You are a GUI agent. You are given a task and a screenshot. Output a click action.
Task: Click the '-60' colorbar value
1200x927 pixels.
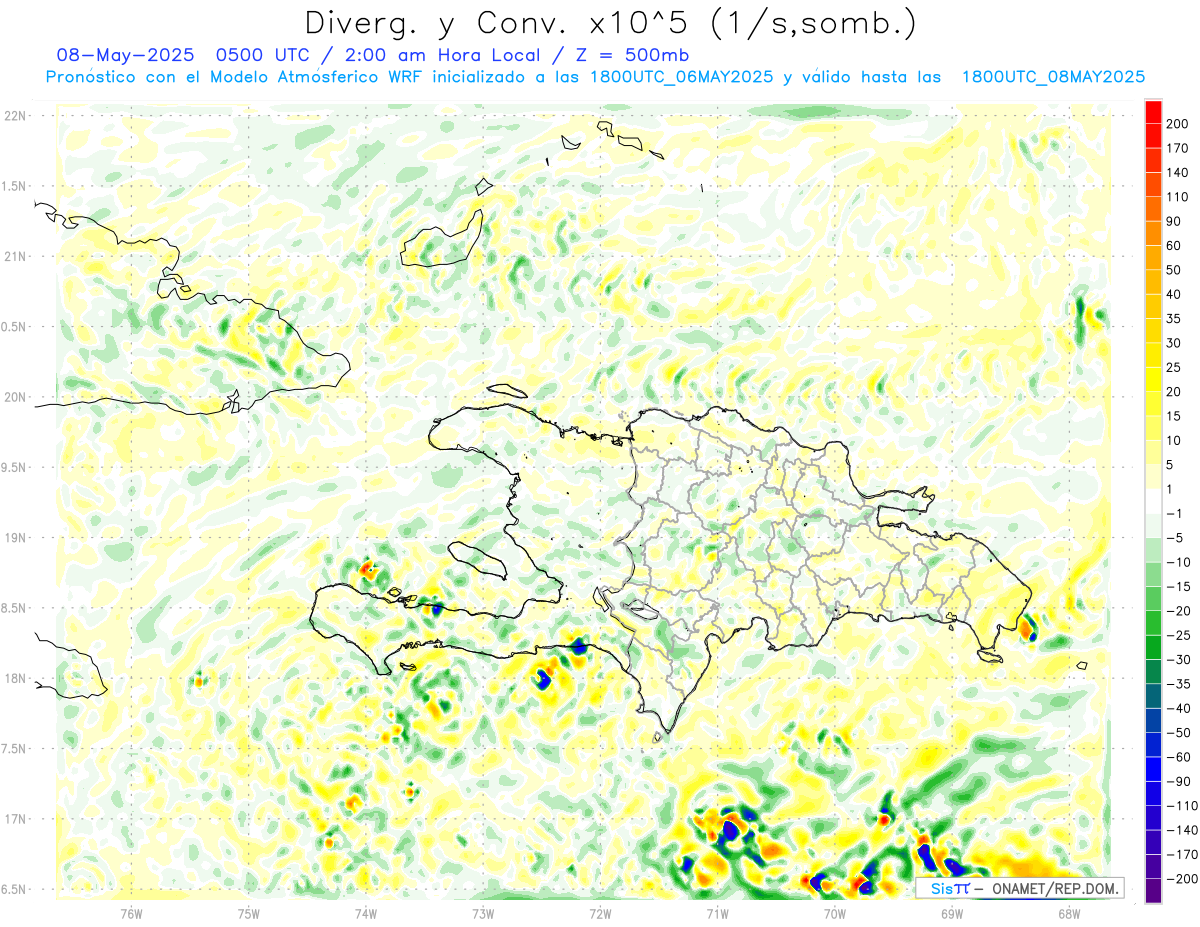coord(1179,757)
